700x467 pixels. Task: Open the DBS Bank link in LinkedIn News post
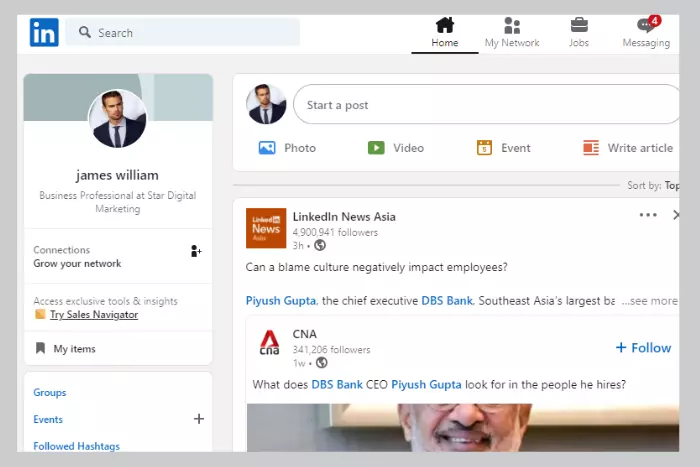447,300
